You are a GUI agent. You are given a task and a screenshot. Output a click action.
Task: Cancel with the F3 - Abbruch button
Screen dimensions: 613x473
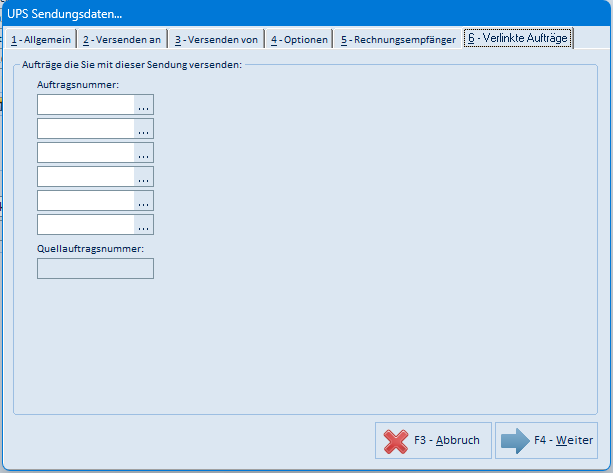(433, 440)
